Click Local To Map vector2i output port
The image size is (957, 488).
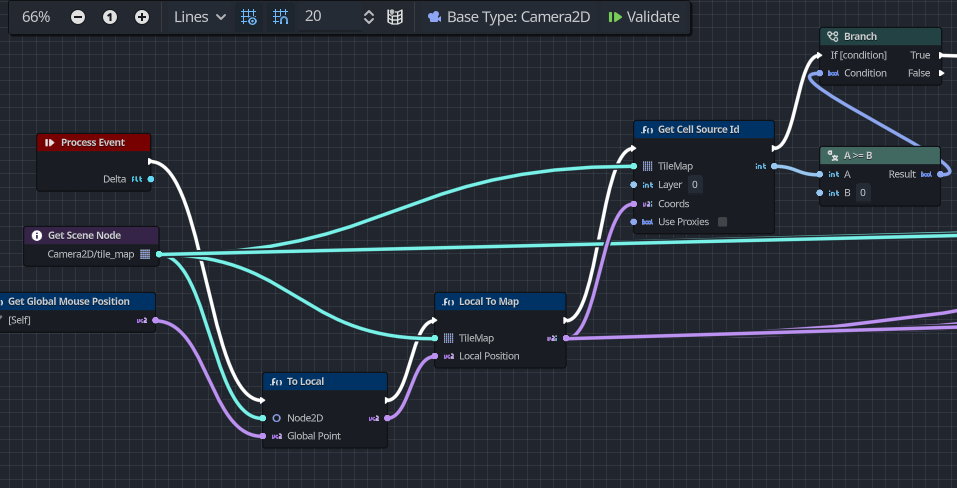566,338
